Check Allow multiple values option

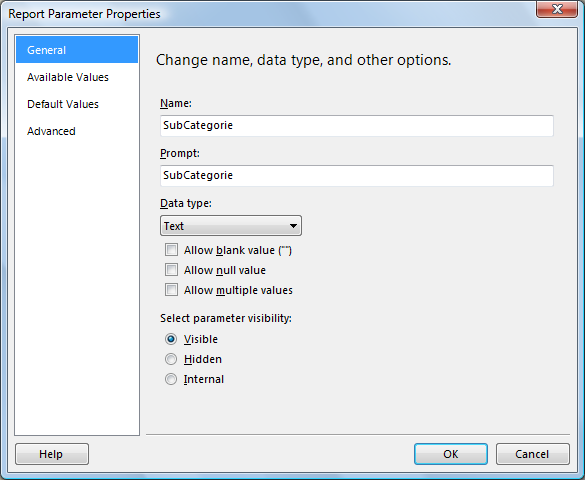(172, 290)
